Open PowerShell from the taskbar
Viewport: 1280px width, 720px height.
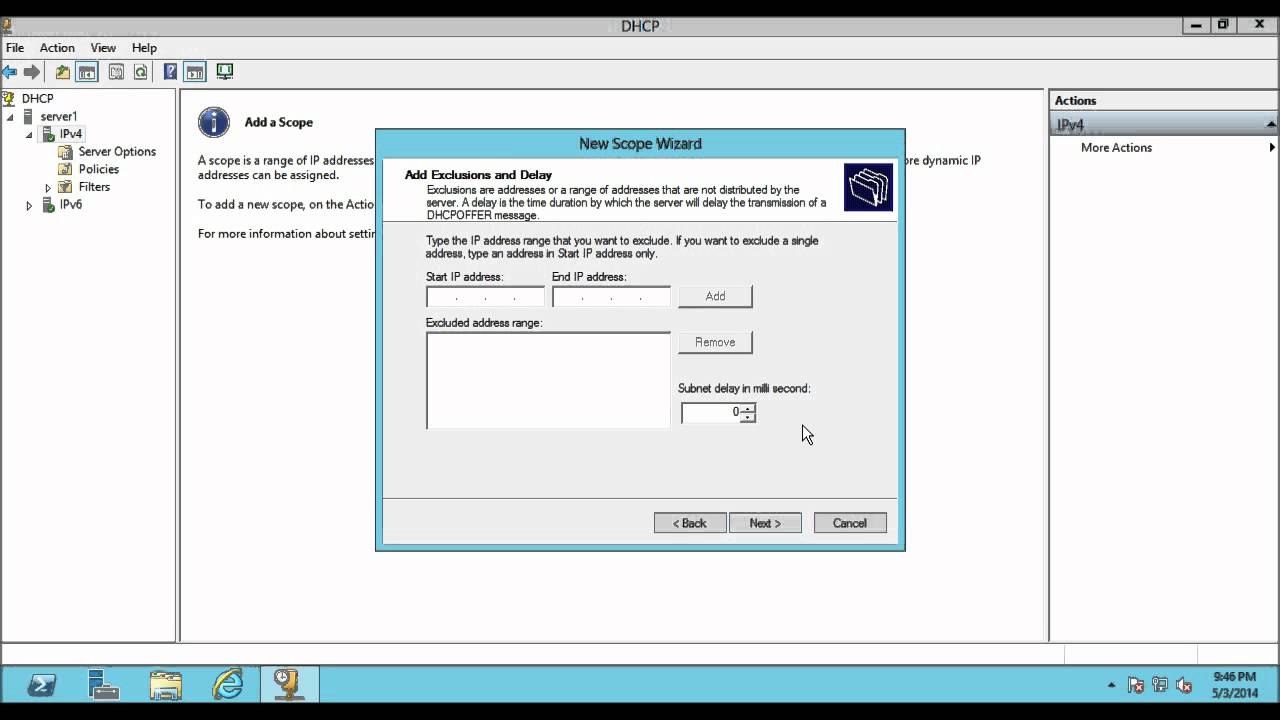pos(42,684)
